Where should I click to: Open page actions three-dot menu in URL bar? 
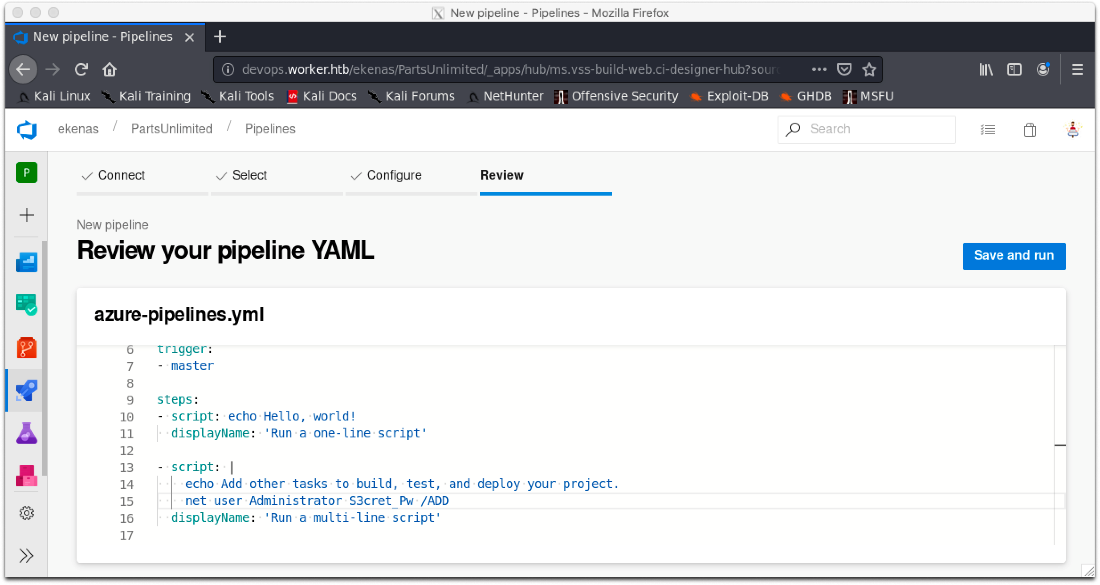[819, 69]
